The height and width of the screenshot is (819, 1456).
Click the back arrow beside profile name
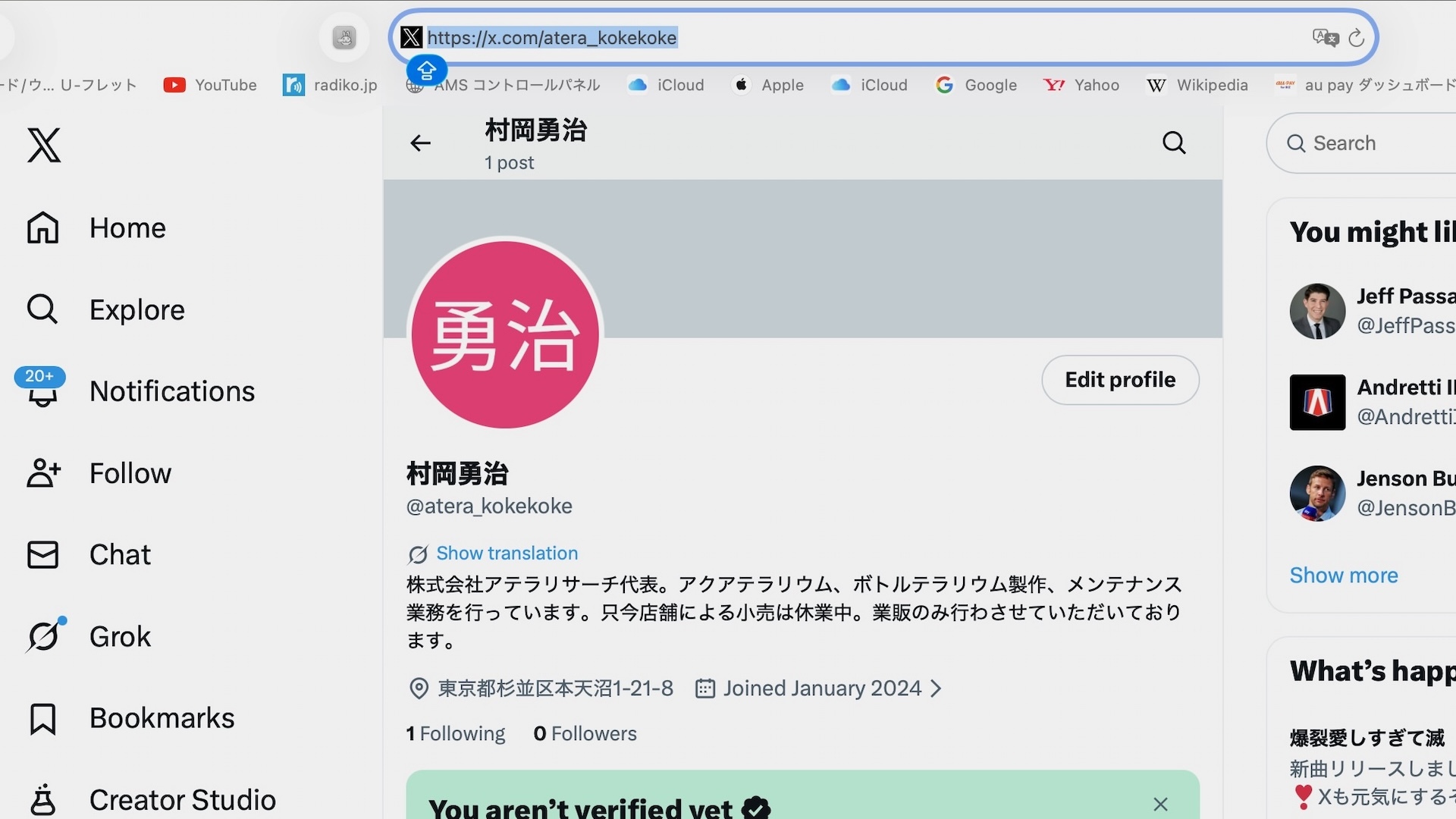tap(420, 143)
